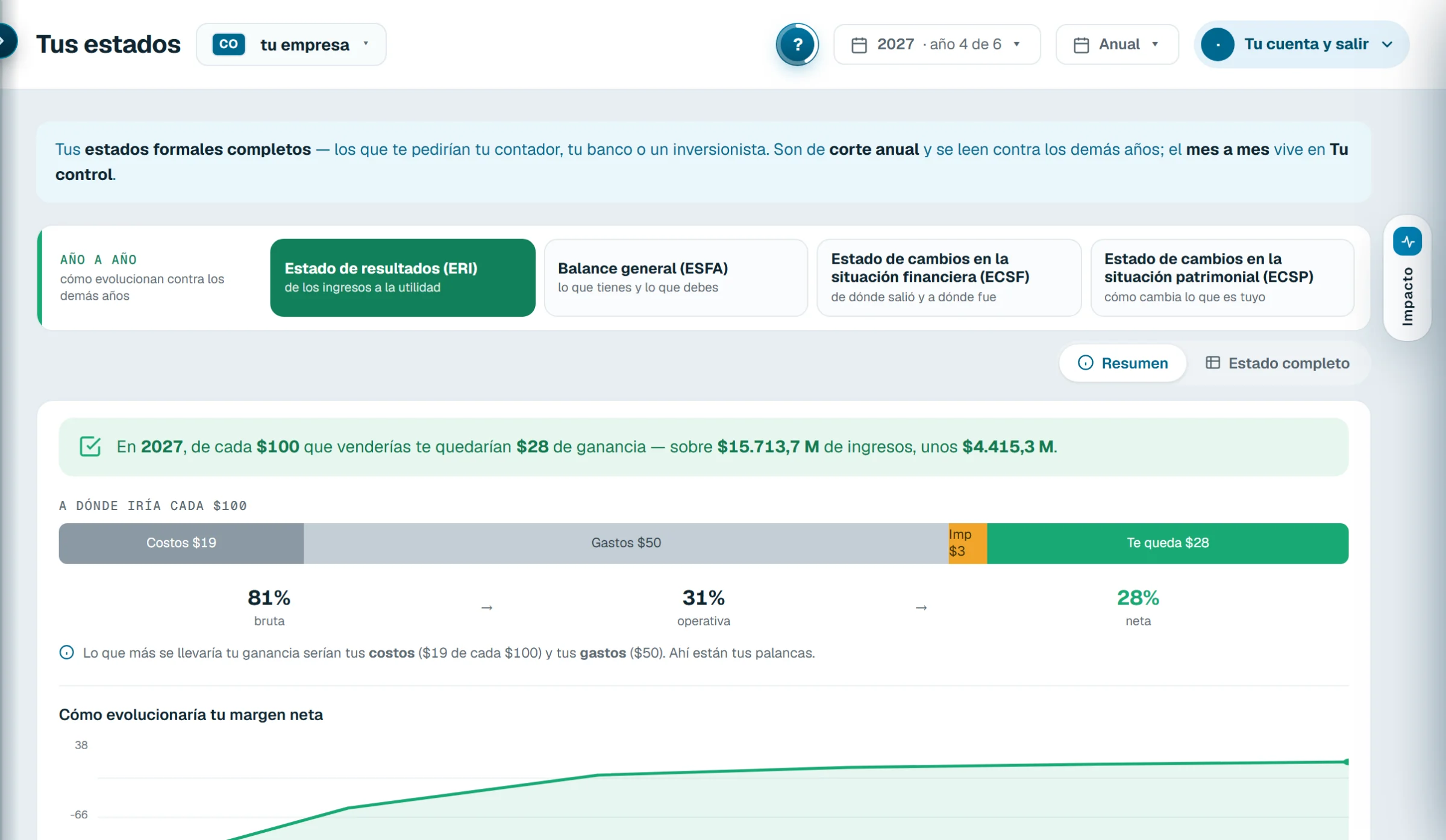
Task: Open the Anual period dropdown
Action: (1117, 45)
